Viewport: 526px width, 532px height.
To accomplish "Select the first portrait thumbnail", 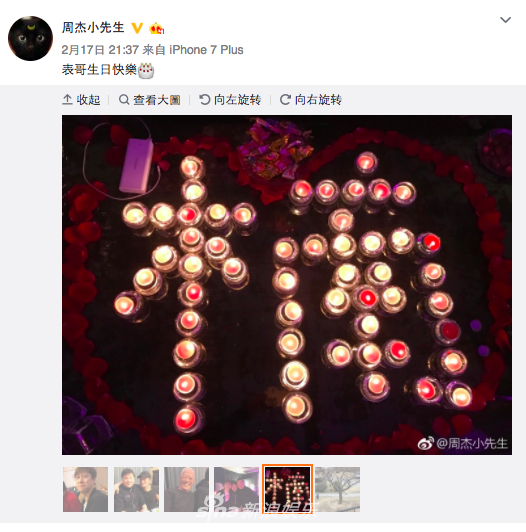I will [86, 489].
